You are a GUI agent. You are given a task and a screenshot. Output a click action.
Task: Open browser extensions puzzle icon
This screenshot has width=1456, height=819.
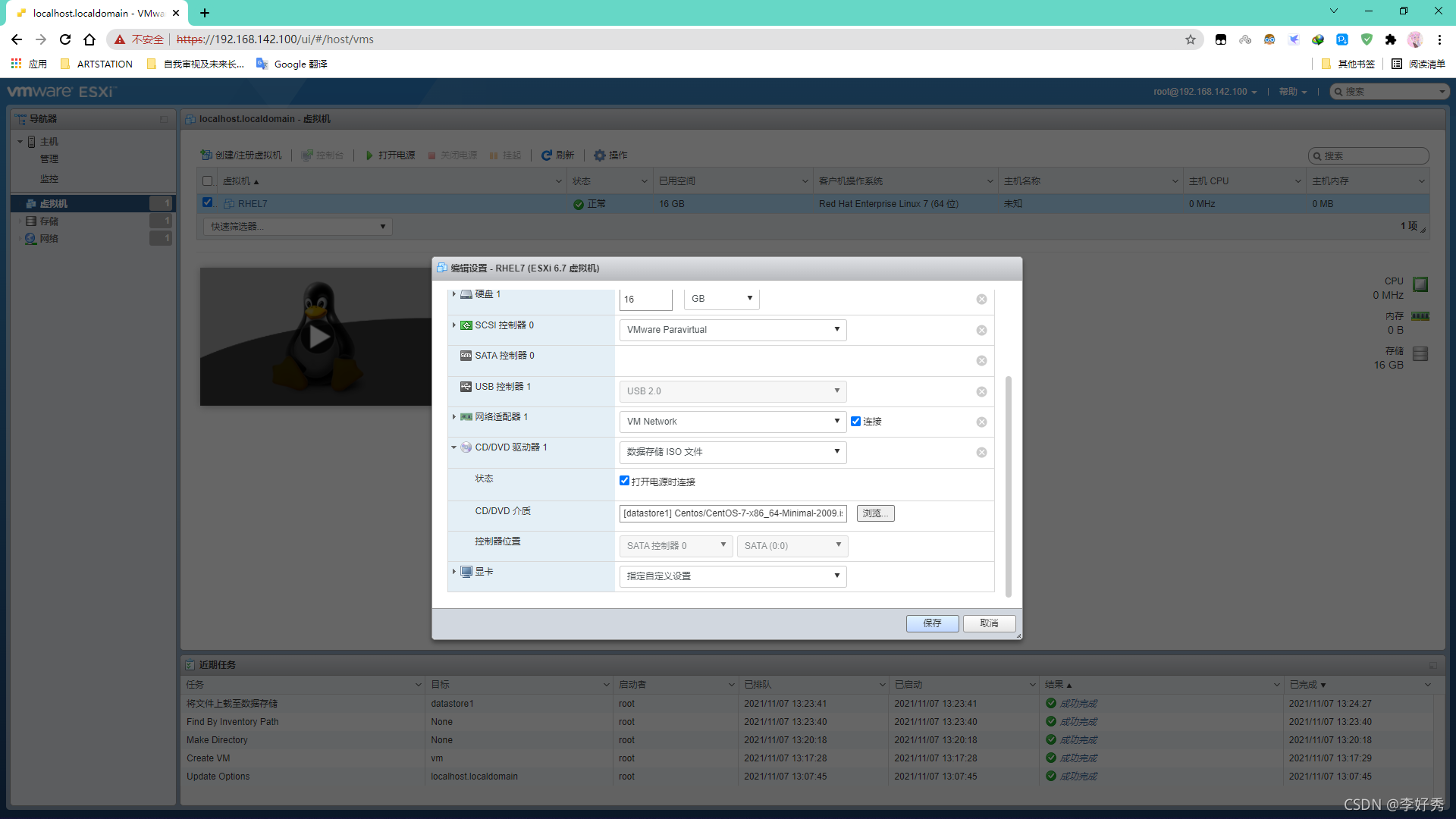1390,39
